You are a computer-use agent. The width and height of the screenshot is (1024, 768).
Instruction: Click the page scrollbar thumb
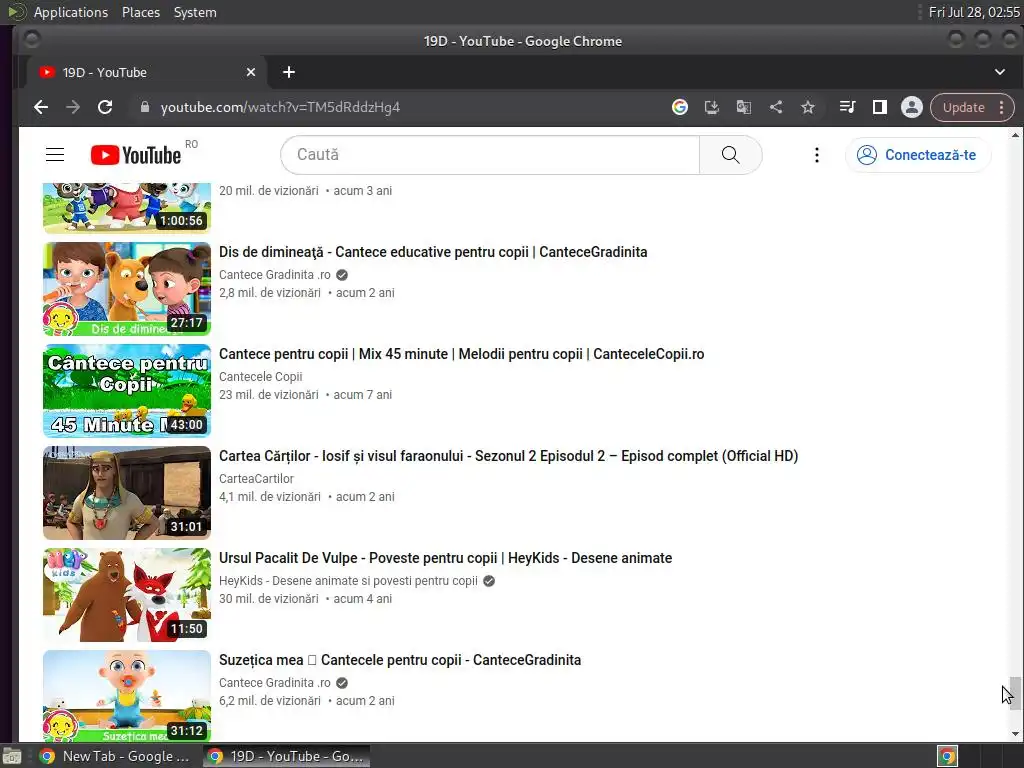pos(1015,694)
